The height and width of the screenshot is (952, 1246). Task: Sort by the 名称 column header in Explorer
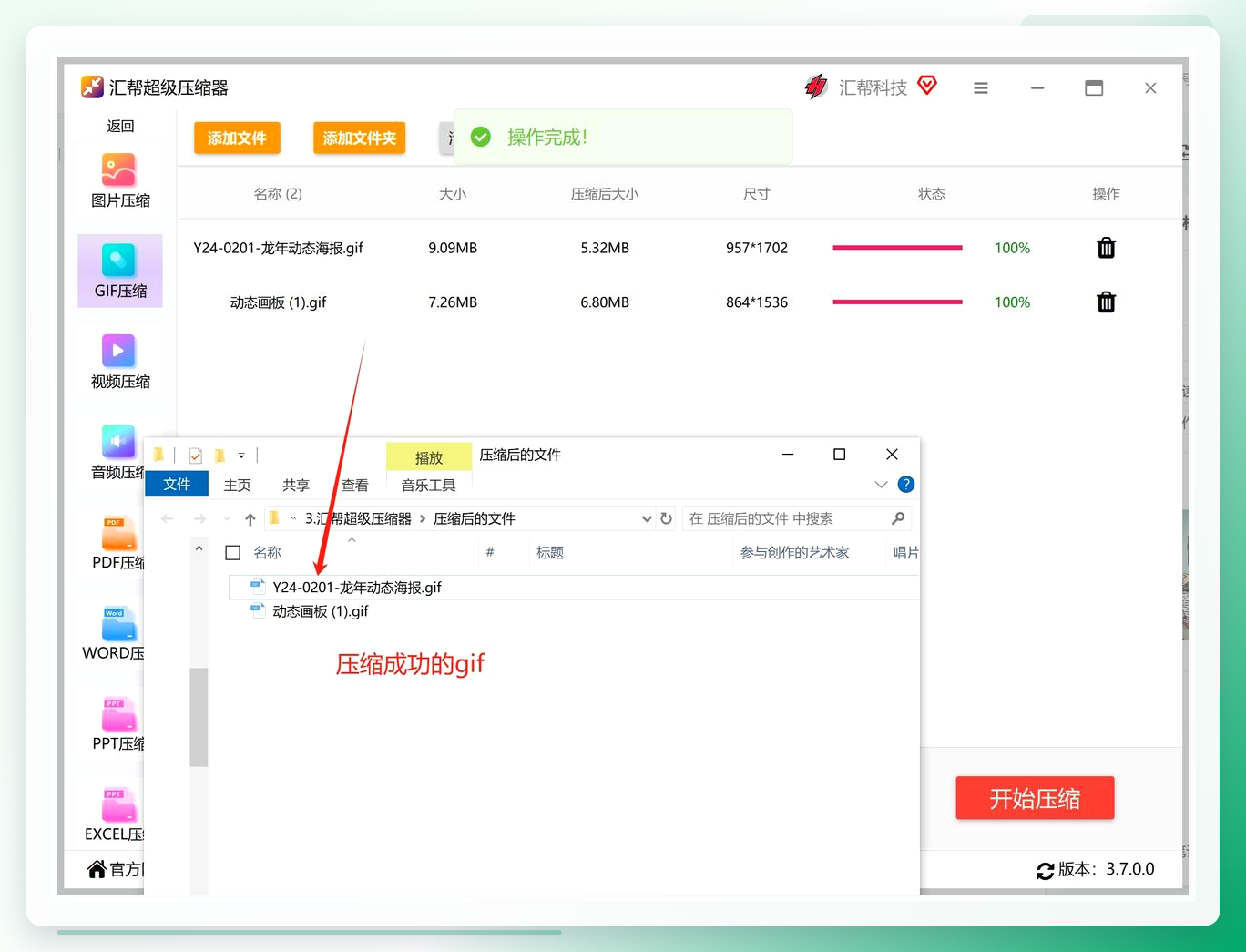coord(267,552)
